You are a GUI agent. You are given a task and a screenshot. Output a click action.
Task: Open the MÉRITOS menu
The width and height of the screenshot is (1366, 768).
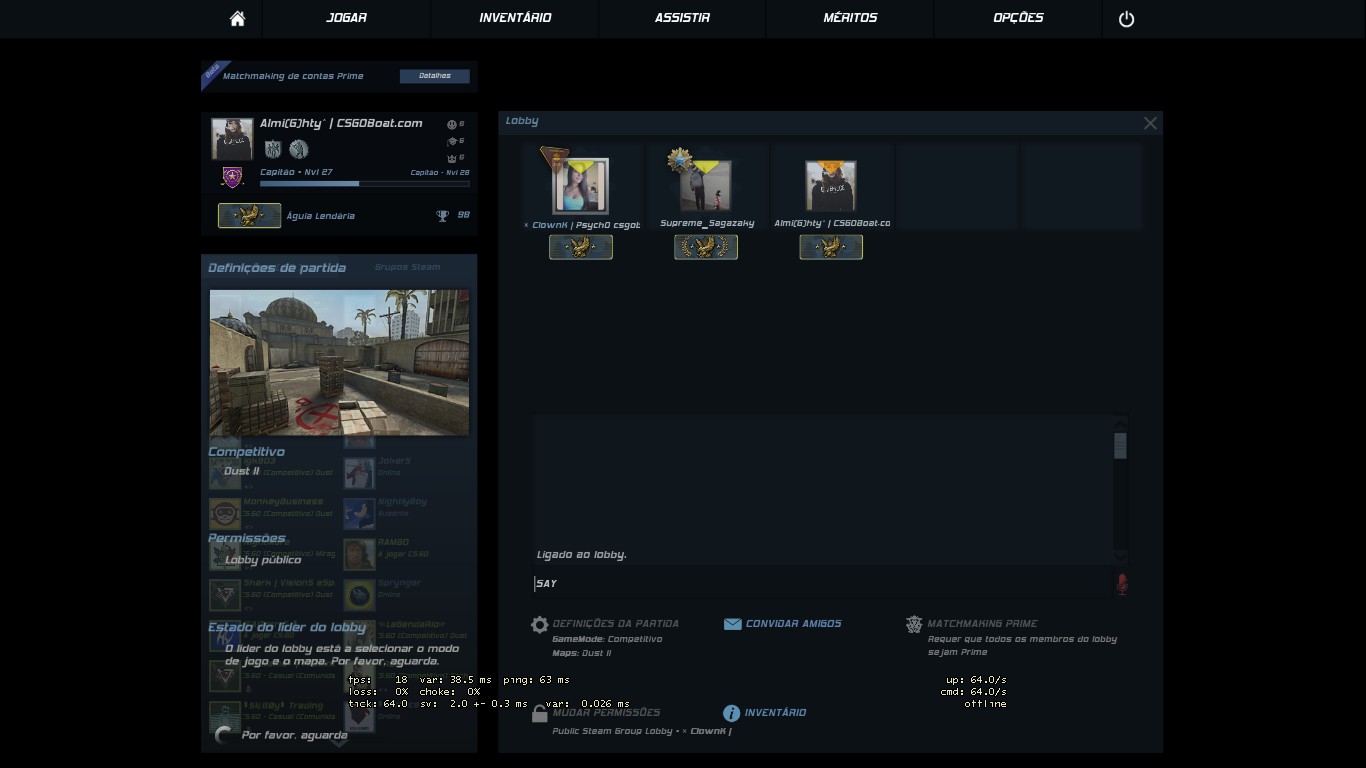[x=850, y=18]
